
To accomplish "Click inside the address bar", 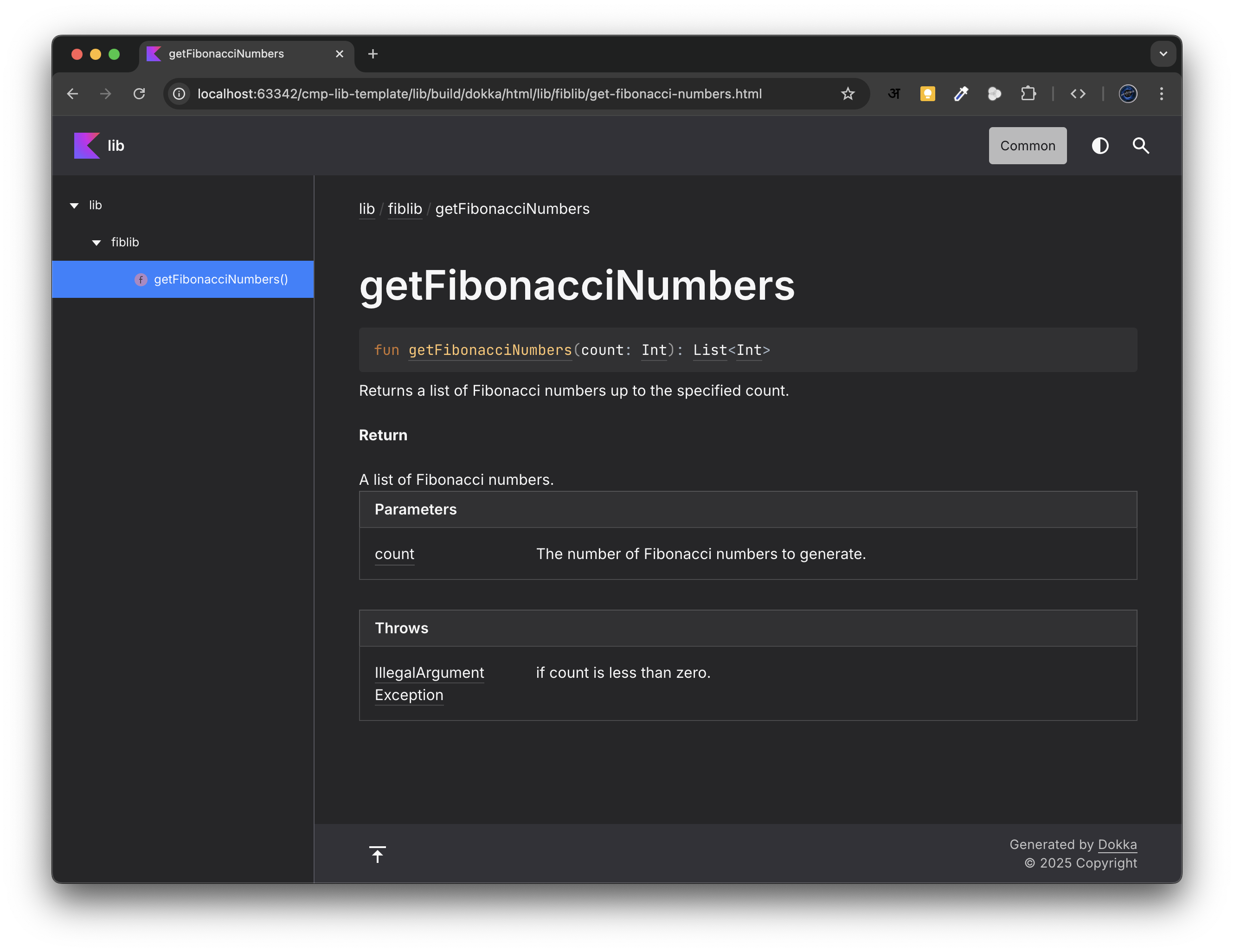I will (x=480, y=94).
